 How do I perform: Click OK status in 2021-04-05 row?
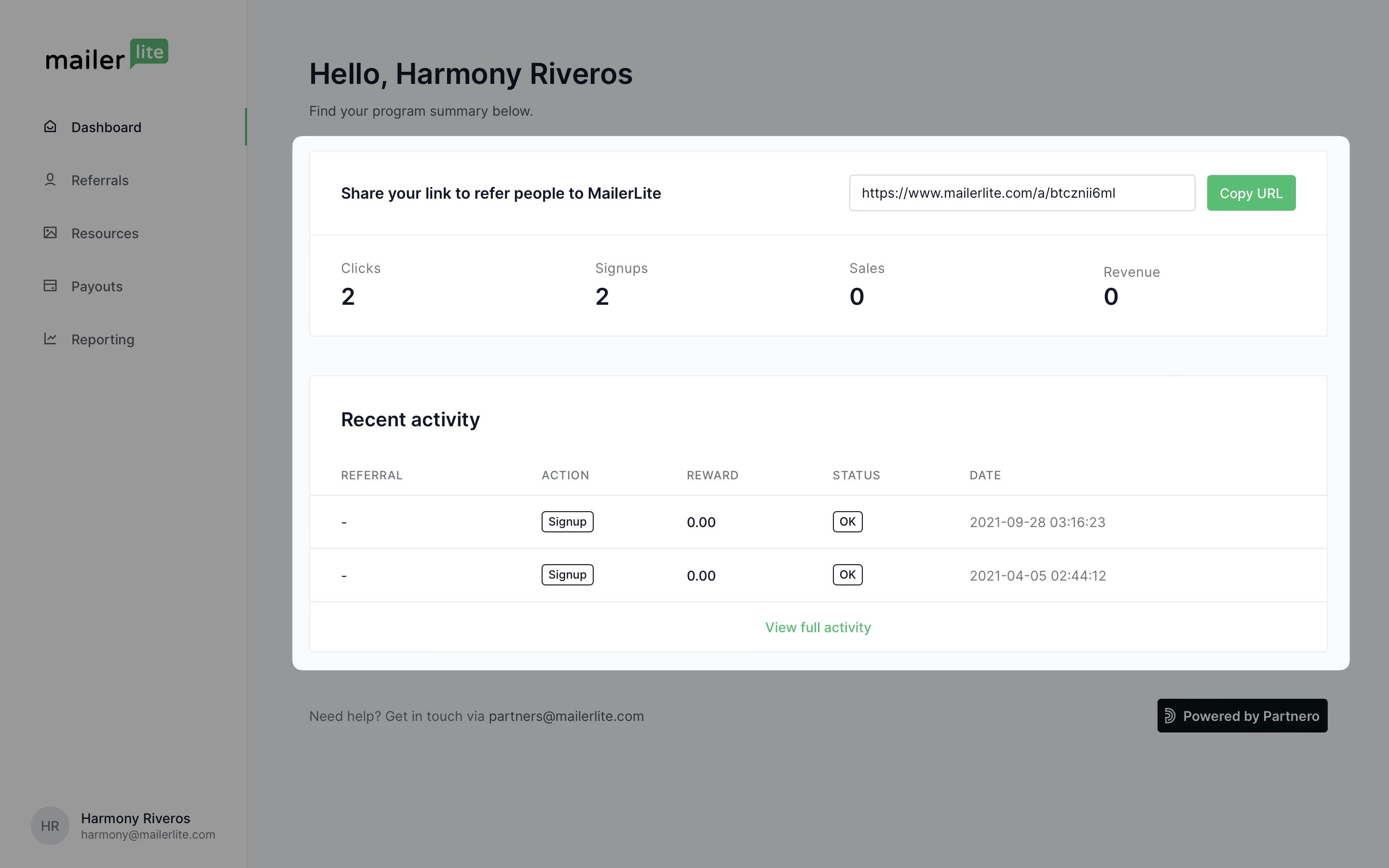(847, 575)
